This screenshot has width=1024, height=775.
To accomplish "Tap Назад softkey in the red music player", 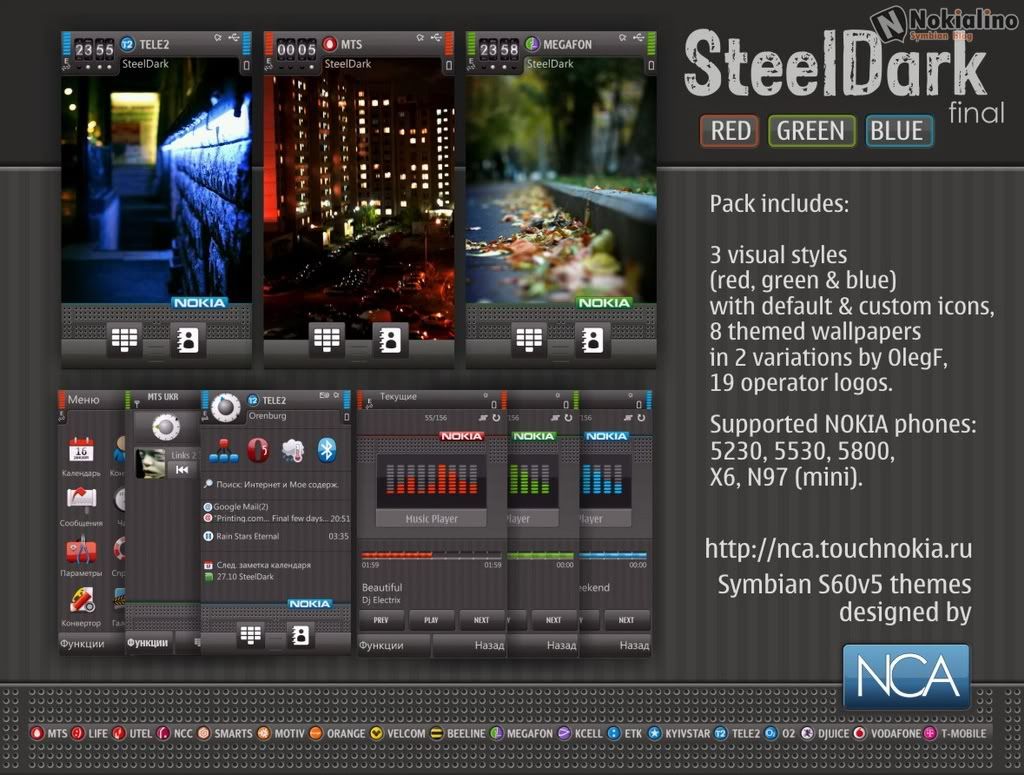I will (489, 645).
